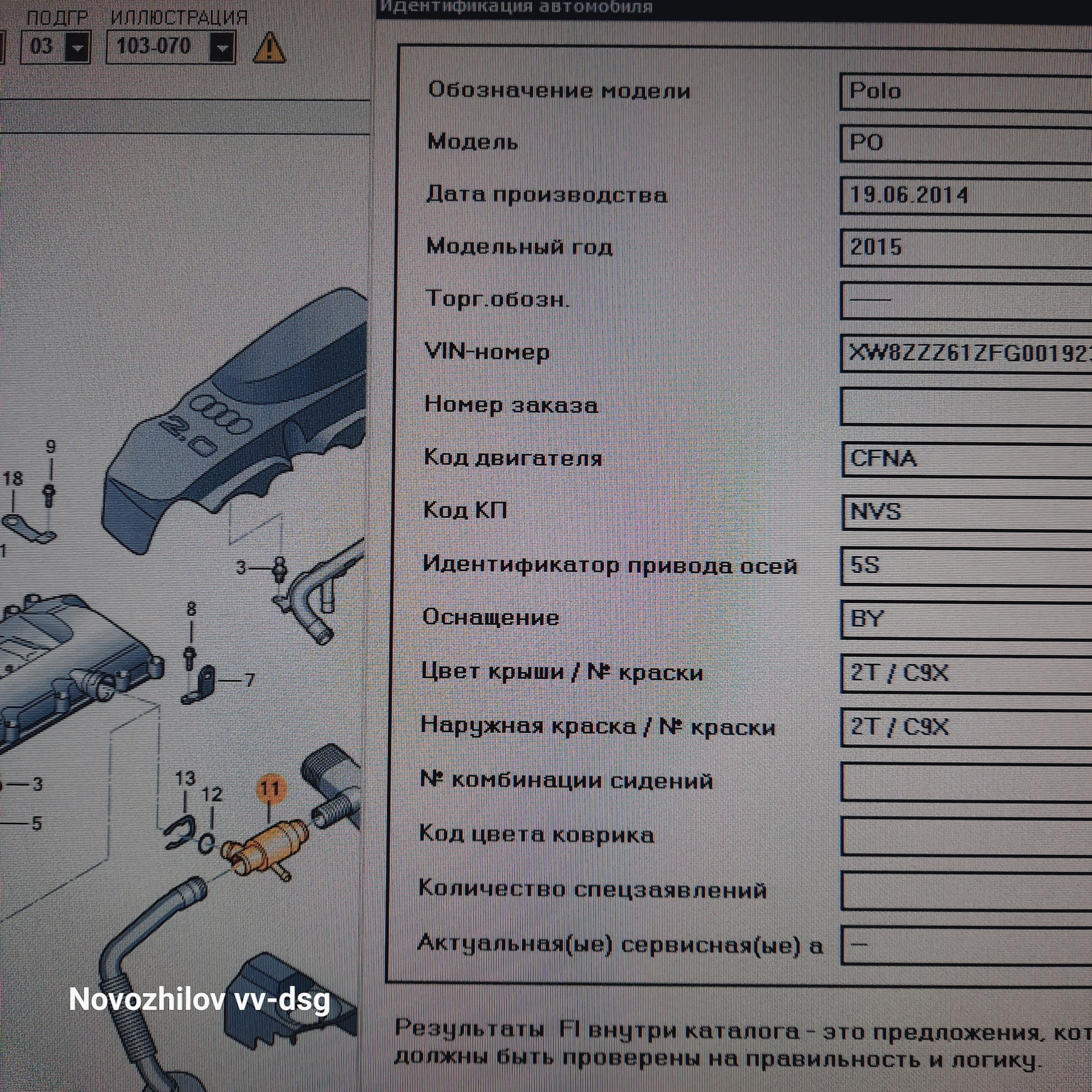This screenshot has width=1092, height=1092.
Task: Click the Код двигателя CFNA field
Action: coord(966,459)
